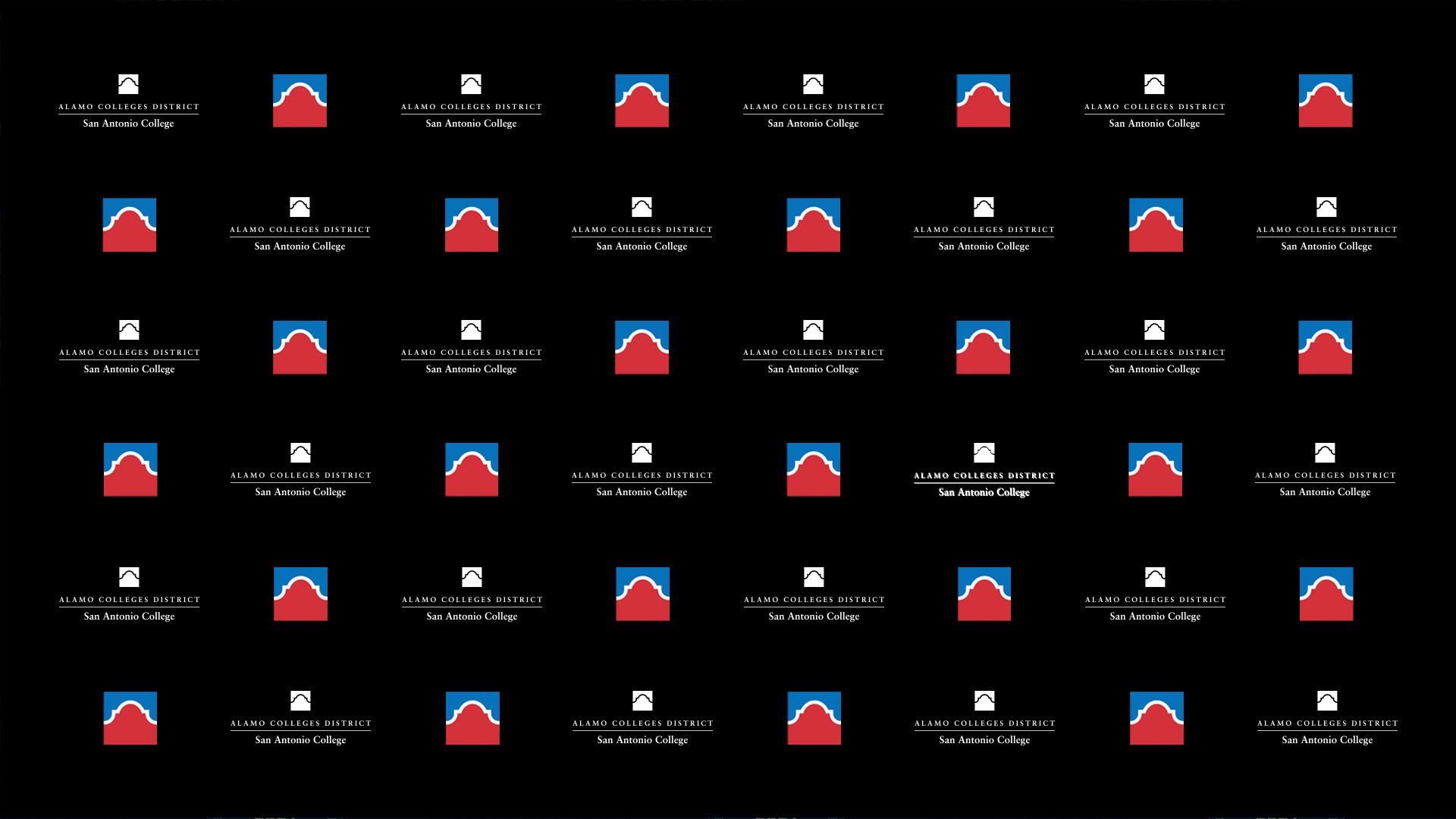Click the last Alamo Colleges District text in the second row

click(1326, 230)
